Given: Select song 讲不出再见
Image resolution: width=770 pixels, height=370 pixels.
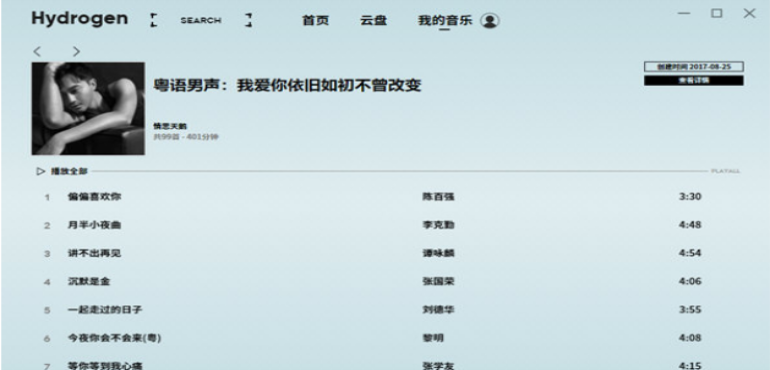Looking at the screenshot, I should (x=94, y=253).
